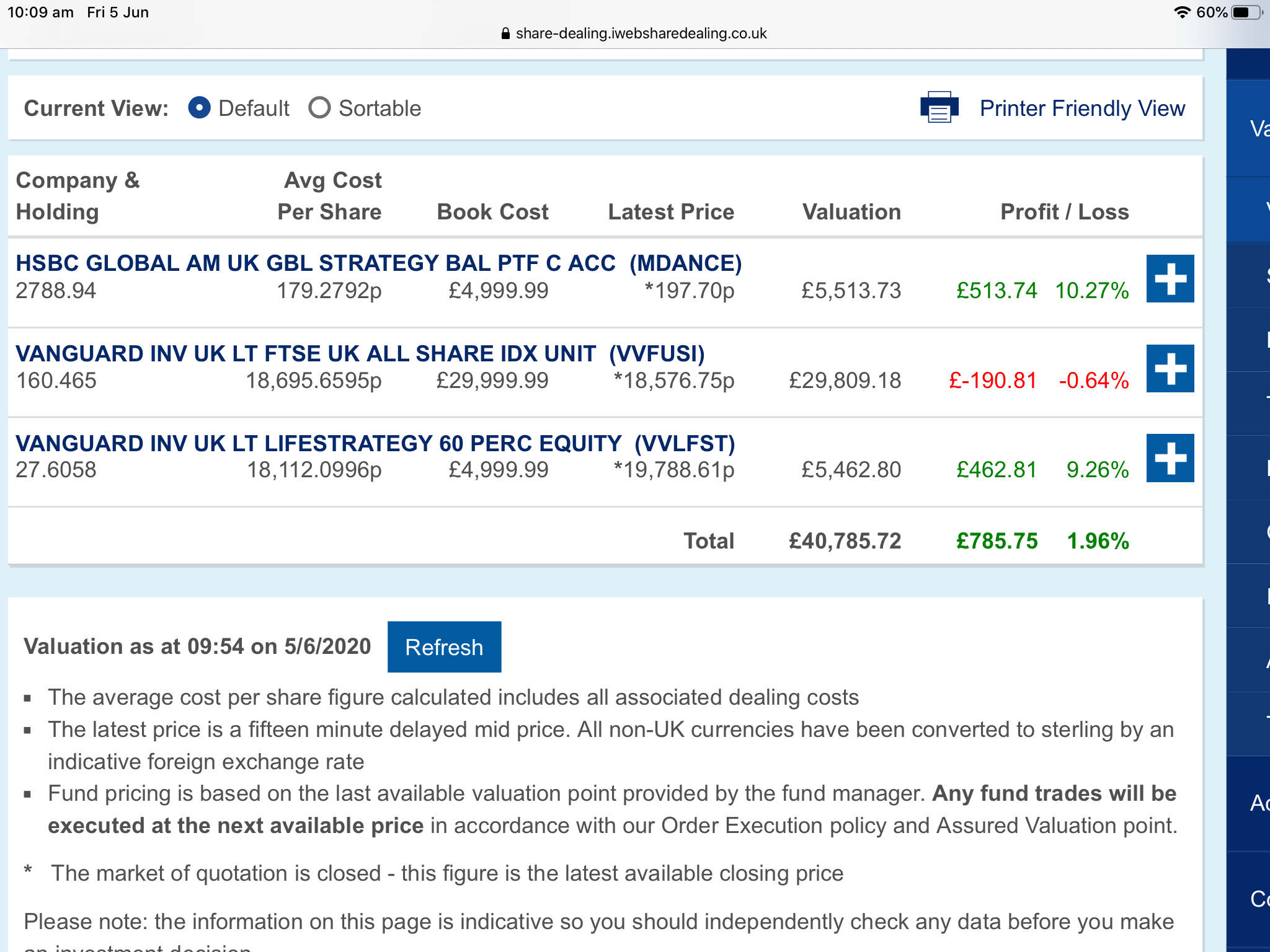1270x952 pixels.
Task: Click book cost £29,999.99 value
Action: (492, 381)
